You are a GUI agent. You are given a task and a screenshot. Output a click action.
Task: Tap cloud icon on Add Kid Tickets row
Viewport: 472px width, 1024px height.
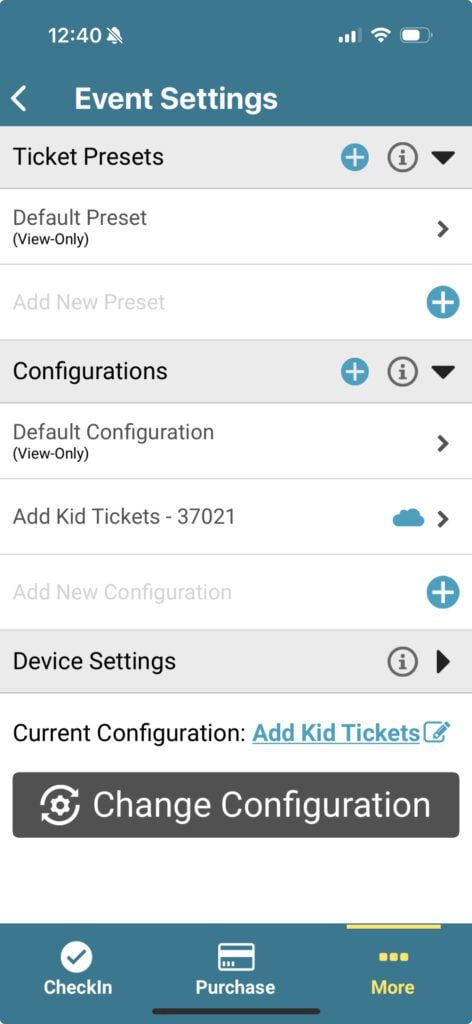click(408, 519)
